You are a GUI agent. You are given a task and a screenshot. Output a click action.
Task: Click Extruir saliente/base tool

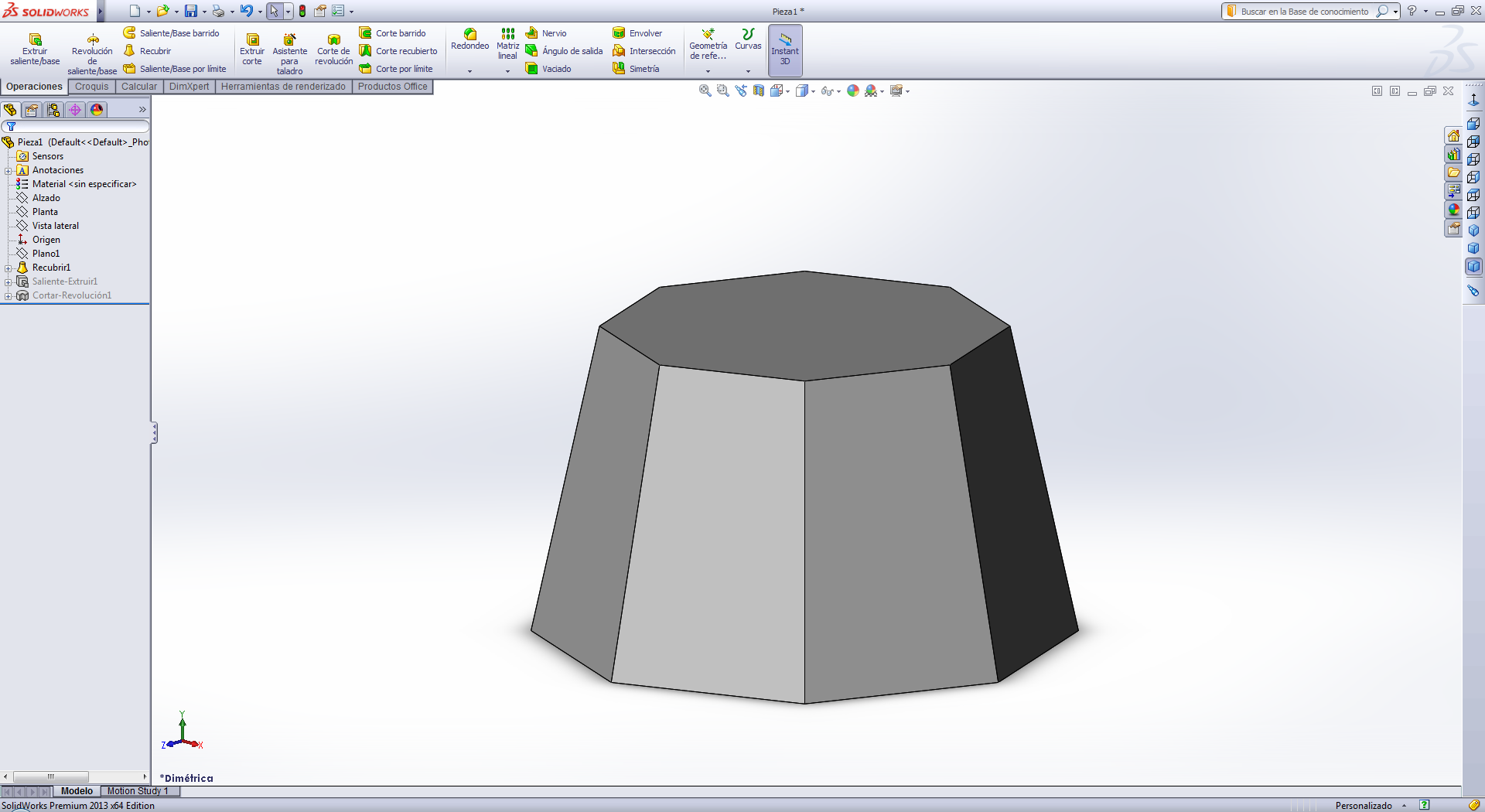(x=35, y=49)
